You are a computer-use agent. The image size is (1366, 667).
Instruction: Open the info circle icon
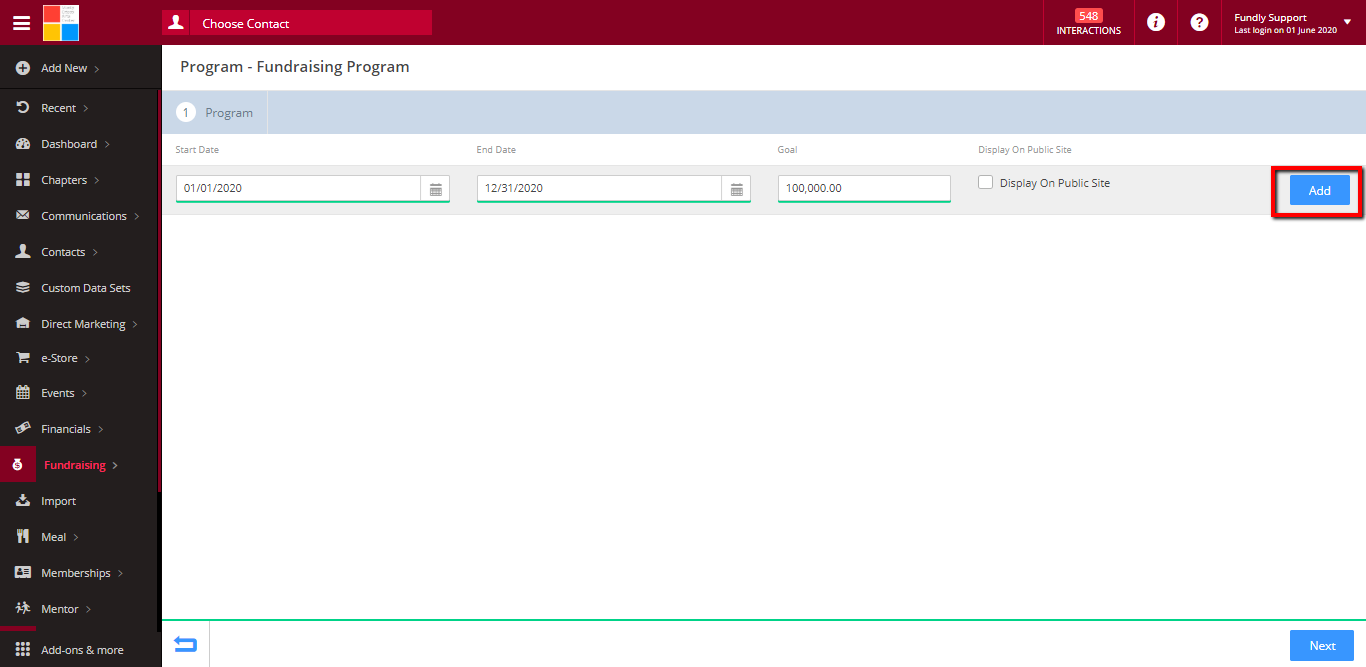coord(1156,22)
